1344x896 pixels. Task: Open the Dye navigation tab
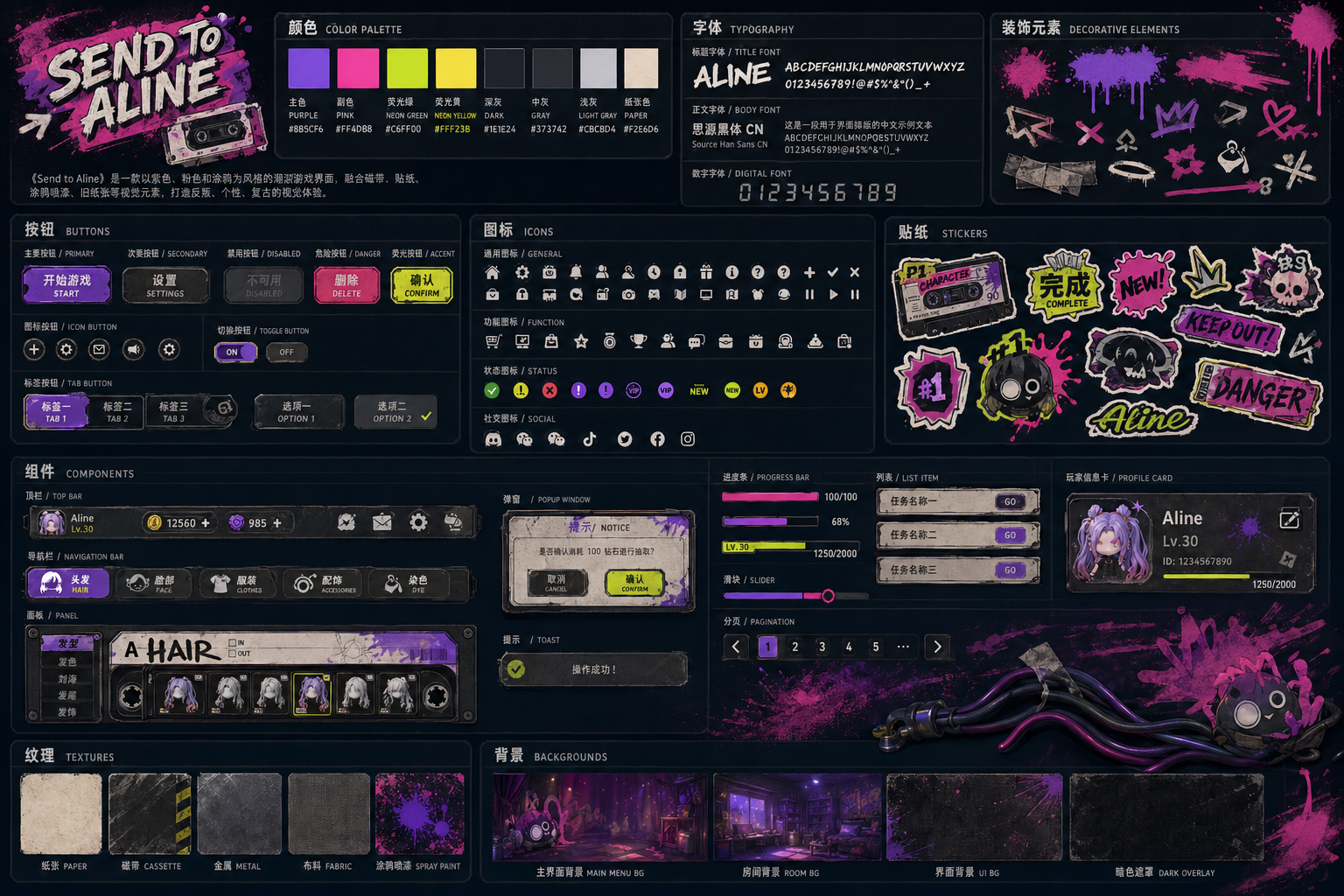point(409,584)
